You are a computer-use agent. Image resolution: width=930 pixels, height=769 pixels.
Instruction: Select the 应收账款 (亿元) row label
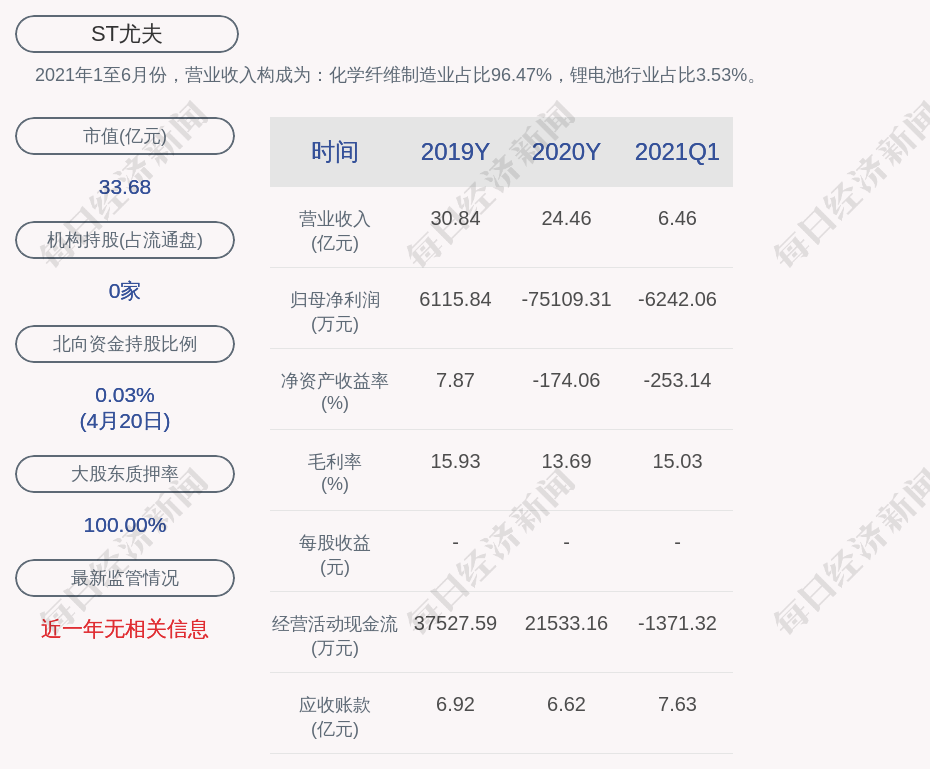tap(335, 717)
